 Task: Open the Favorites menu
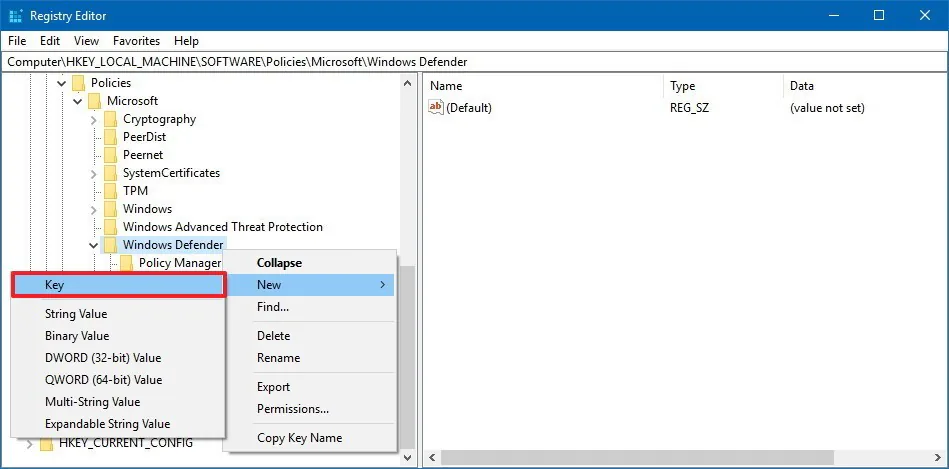pyautogui.click(x=137, y=41)
